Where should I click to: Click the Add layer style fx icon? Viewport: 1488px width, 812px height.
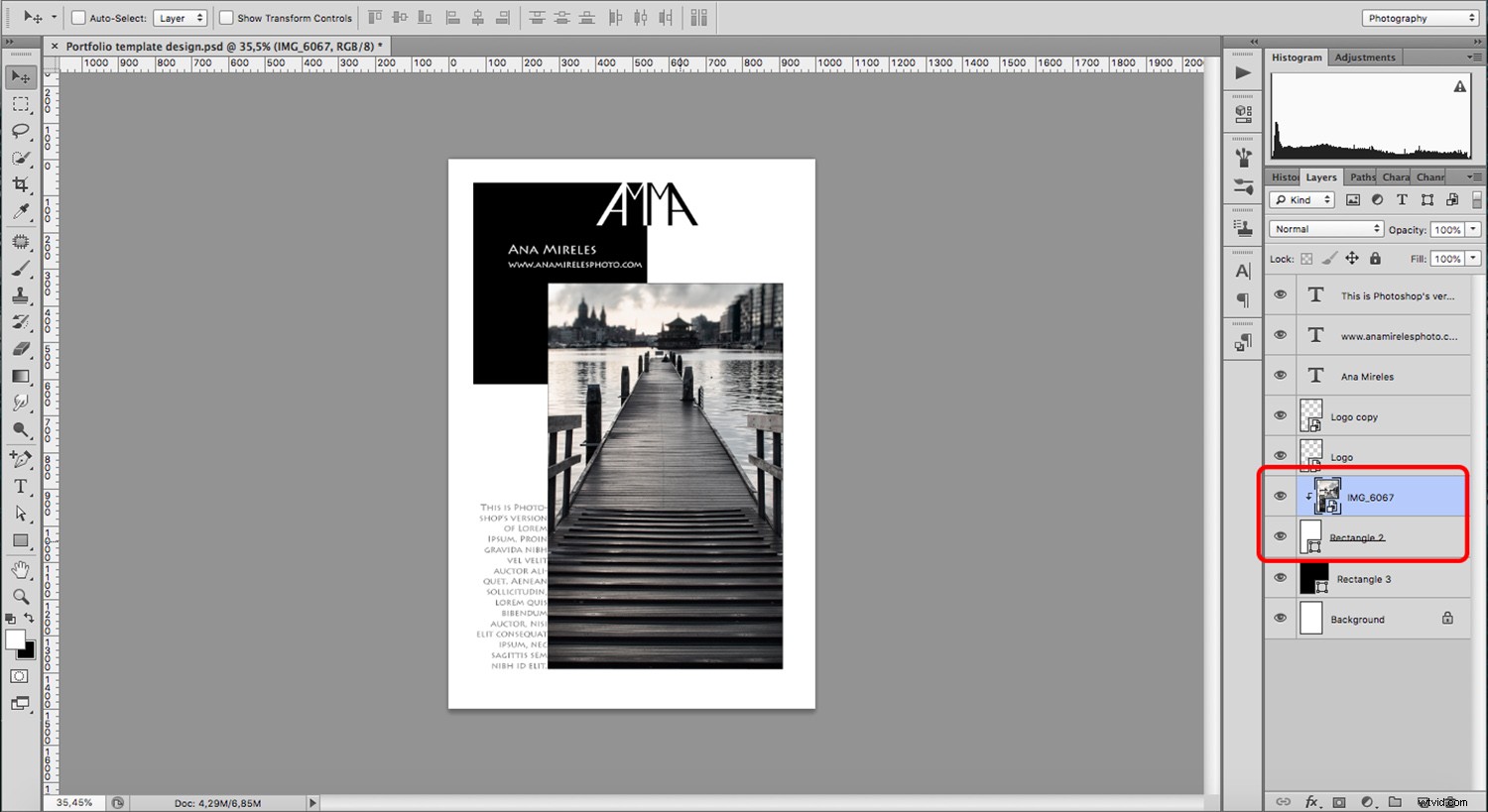pyautogui.click(x=1312, y=801)
